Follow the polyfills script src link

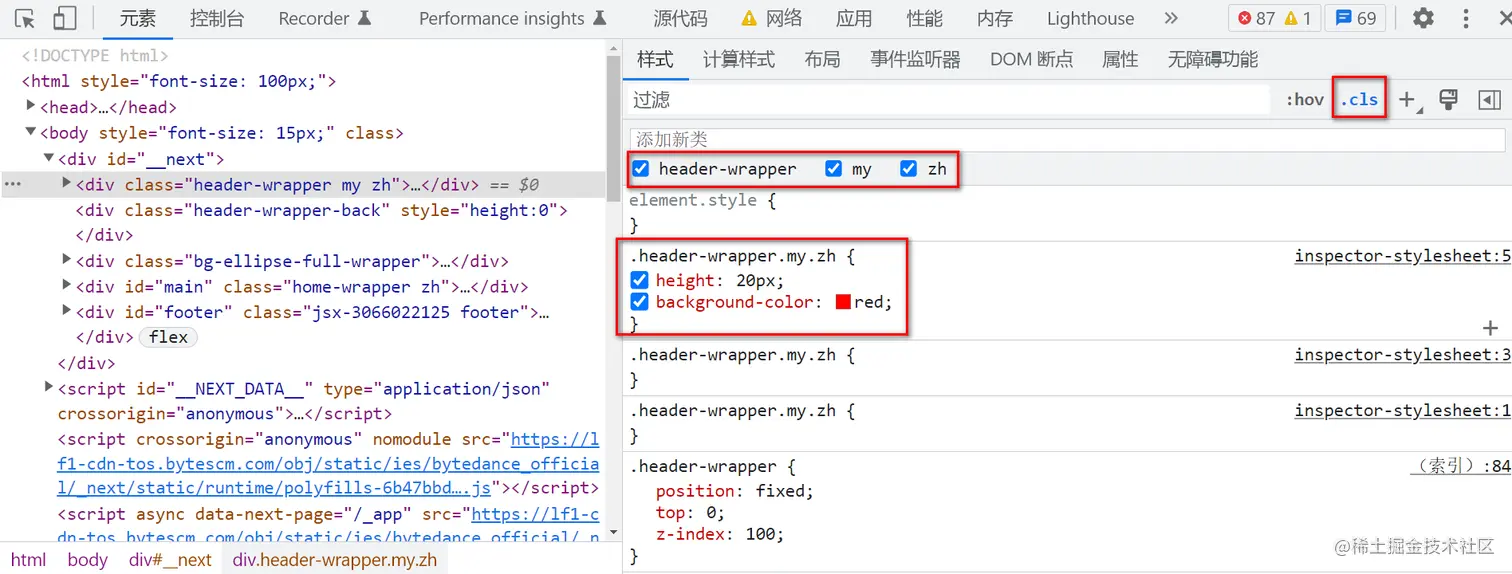point(328,464)
